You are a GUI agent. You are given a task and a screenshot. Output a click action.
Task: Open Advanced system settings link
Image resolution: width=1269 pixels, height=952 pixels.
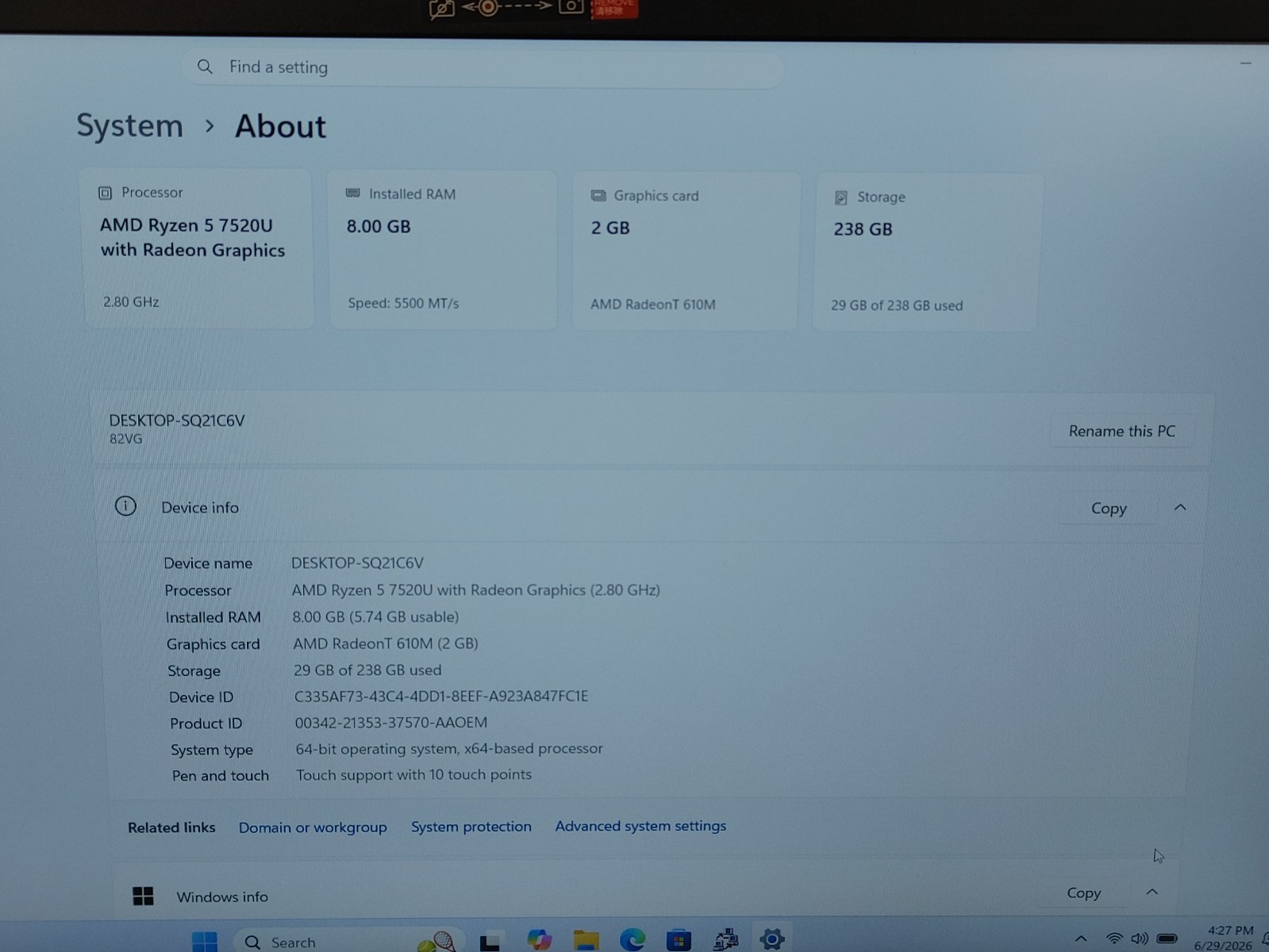click(640, 826)
